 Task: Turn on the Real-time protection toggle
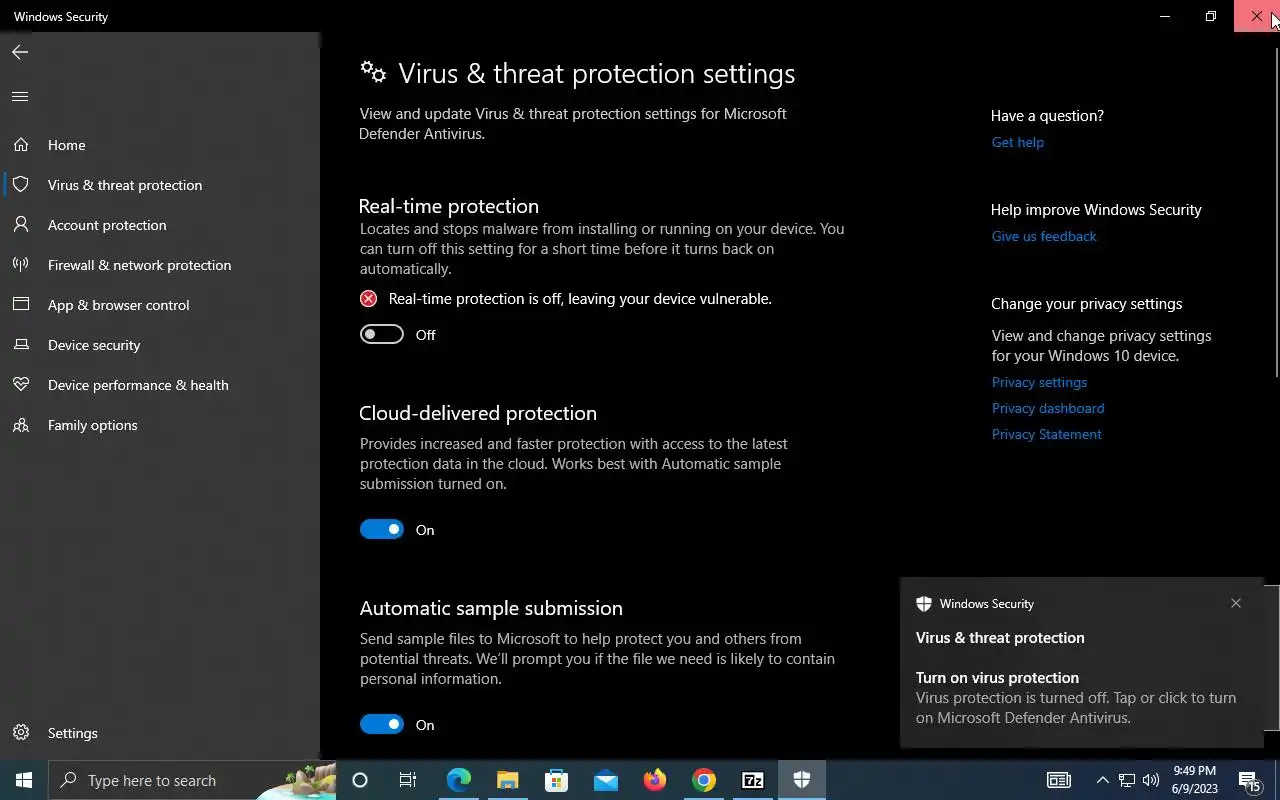(382, 334)
